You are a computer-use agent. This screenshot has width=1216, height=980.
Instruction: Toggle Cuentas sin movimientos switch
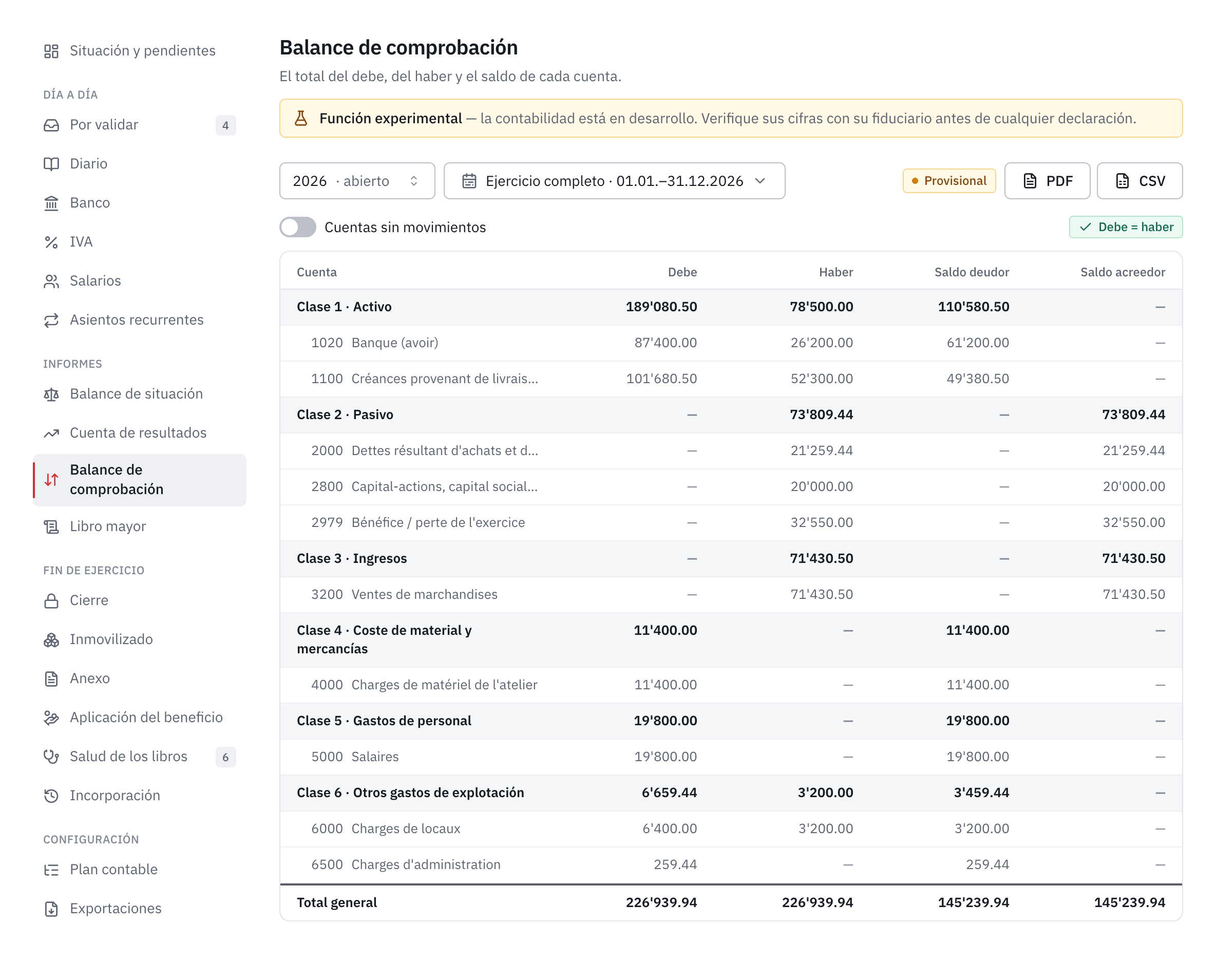point(298,227)
